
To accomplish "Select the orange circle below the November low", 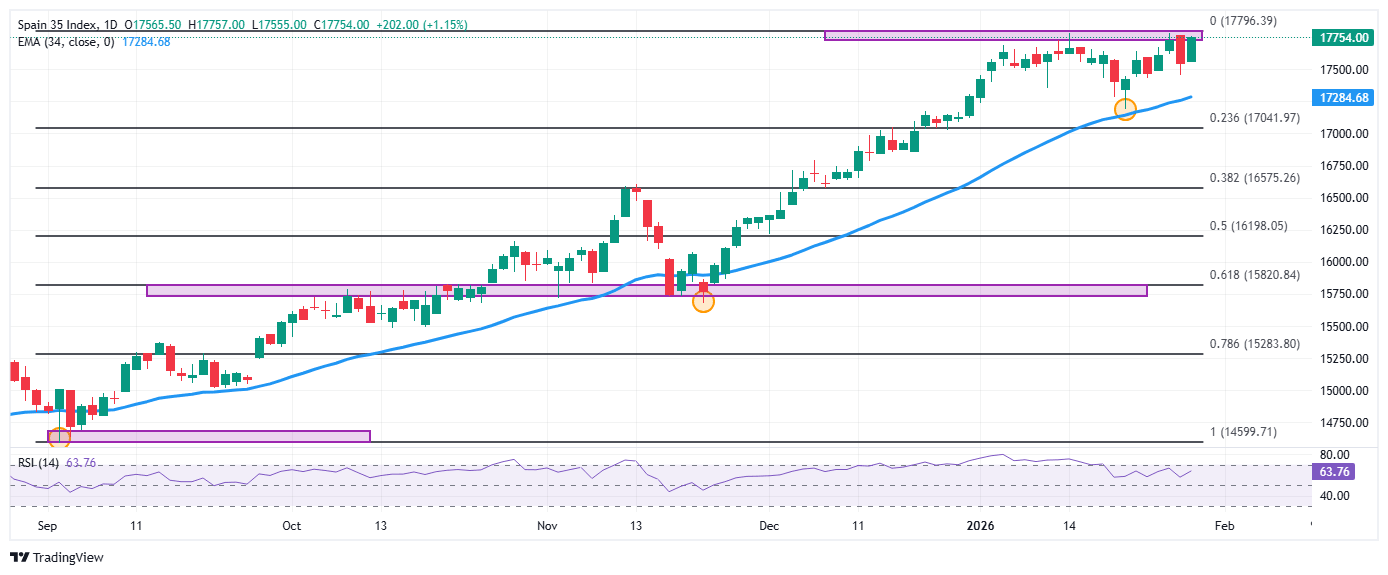I will [x=703, y=301].
